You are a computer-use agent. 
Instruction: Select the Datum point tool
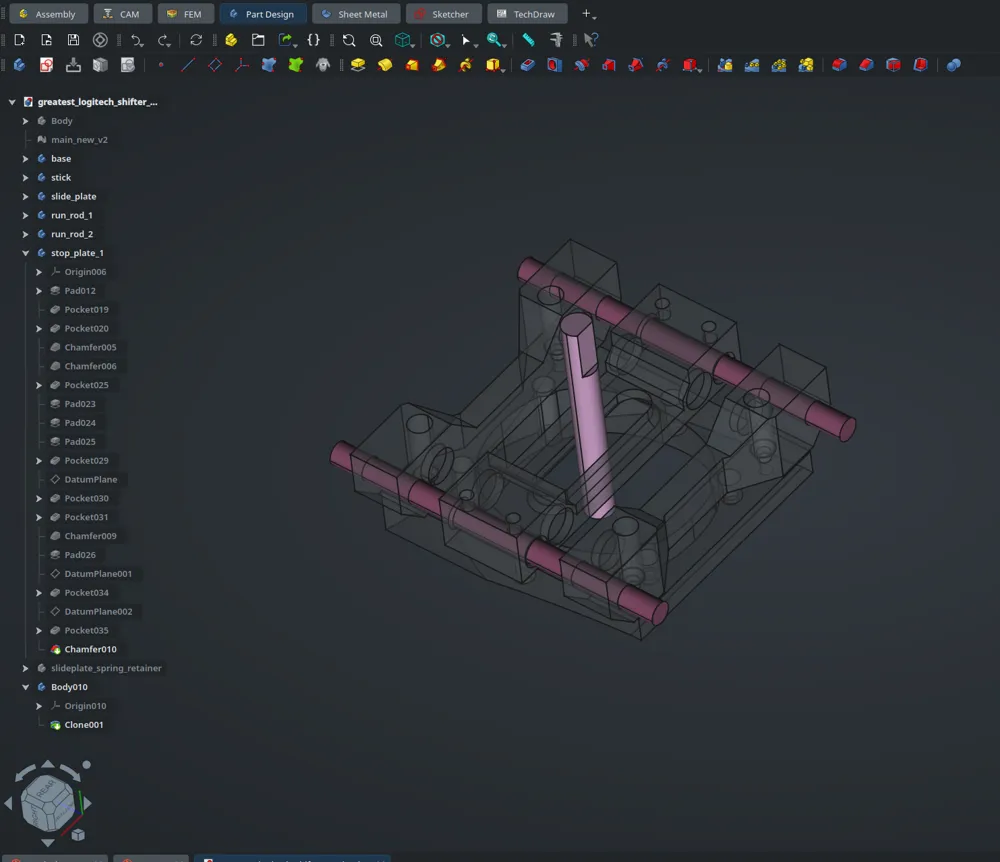[161, 65]
